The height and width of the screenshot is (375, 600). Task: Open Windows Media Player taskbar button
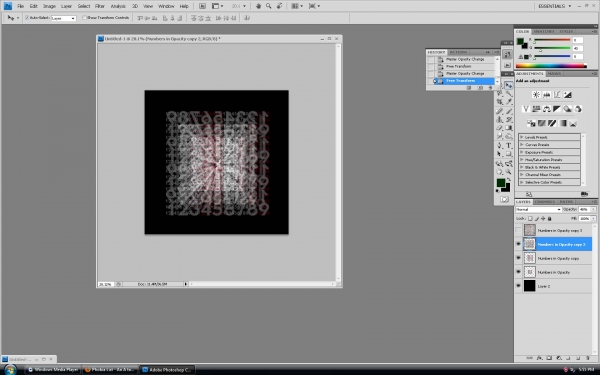tap(54, 370)
